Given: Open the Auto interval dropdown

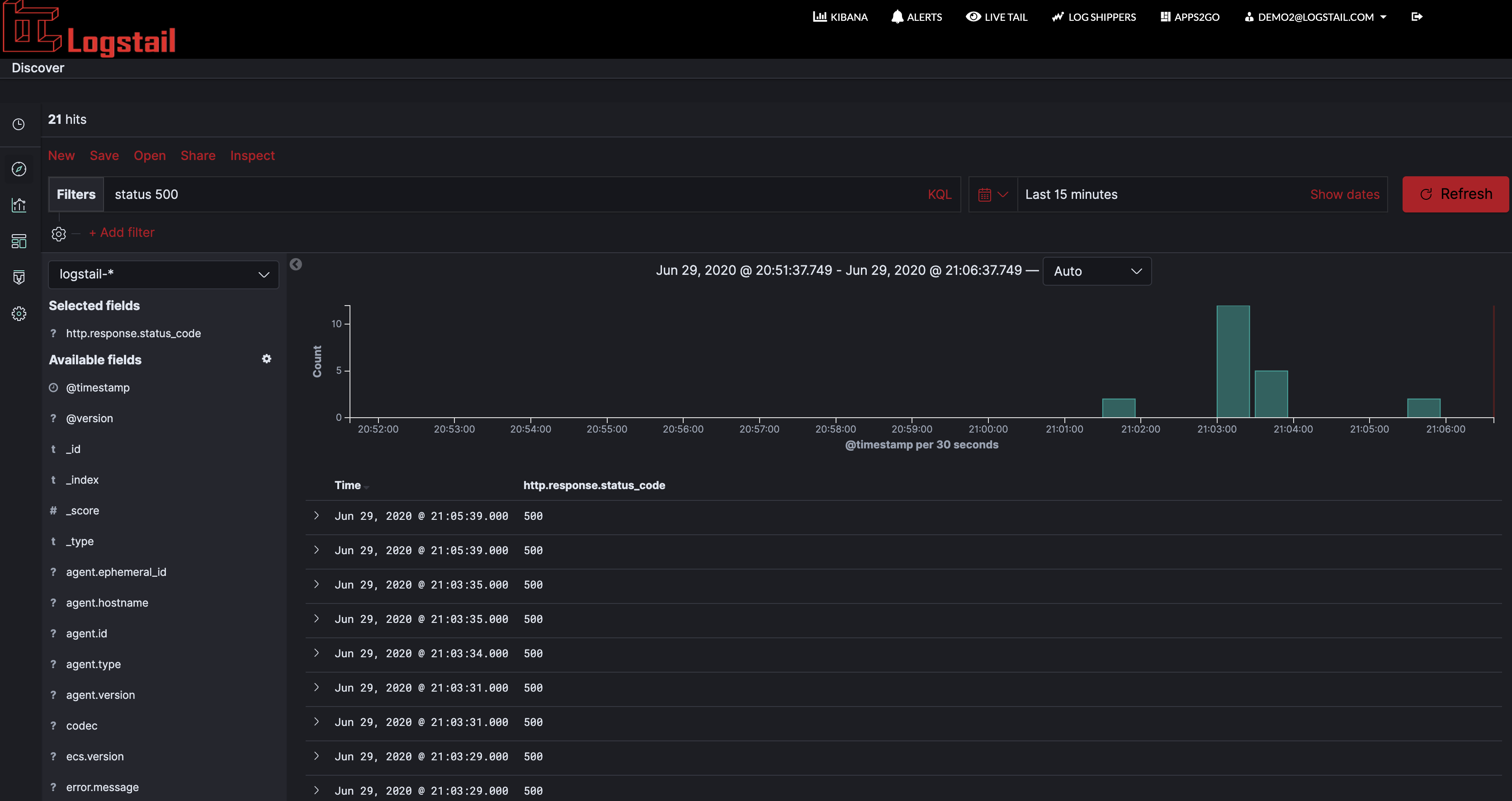Looking at the screenshot, I should coord(1096,271).
